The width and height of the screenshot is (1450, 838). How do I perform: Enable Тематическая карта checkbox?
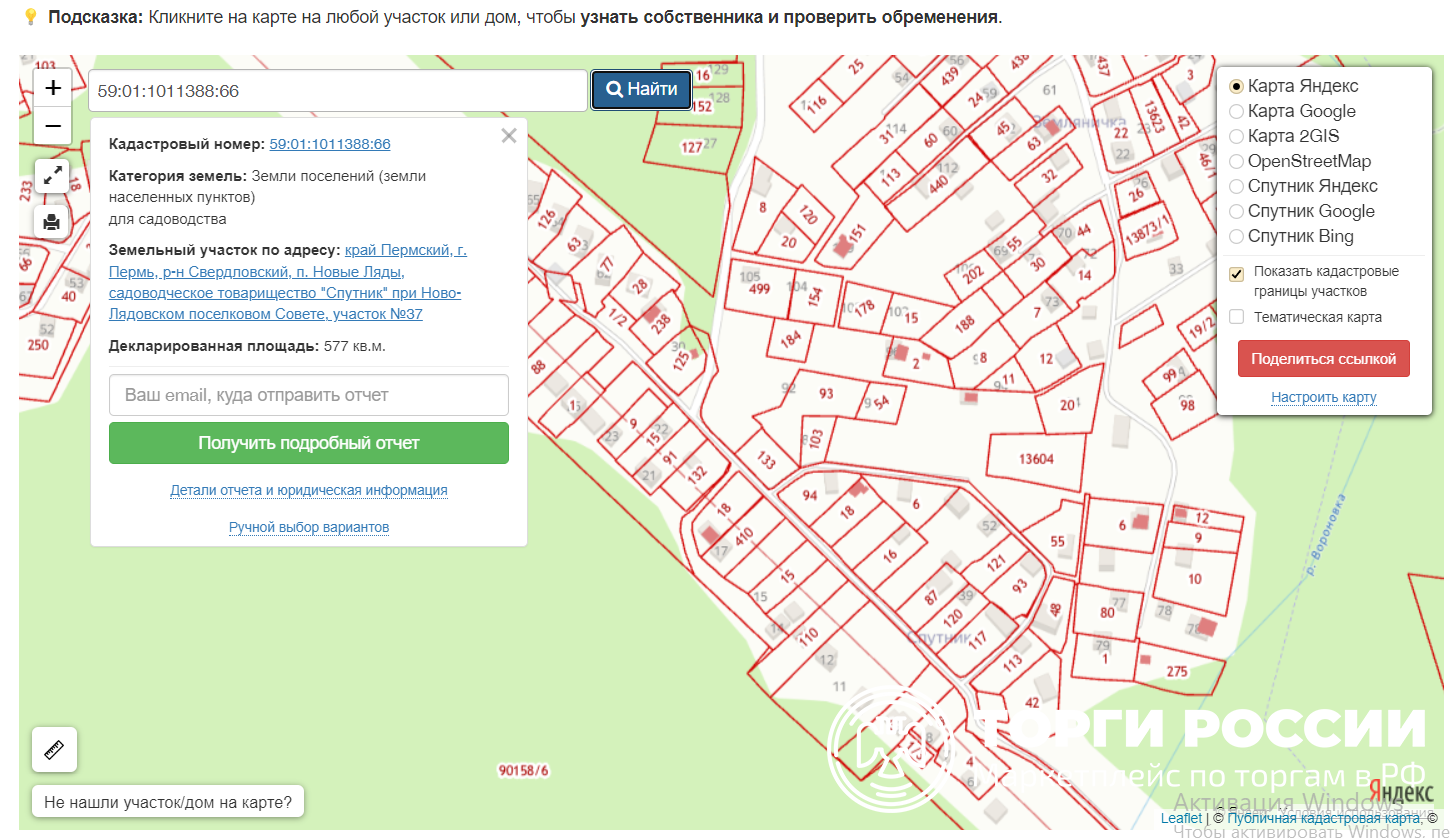pyautogui.click(x=1237, y=317)
